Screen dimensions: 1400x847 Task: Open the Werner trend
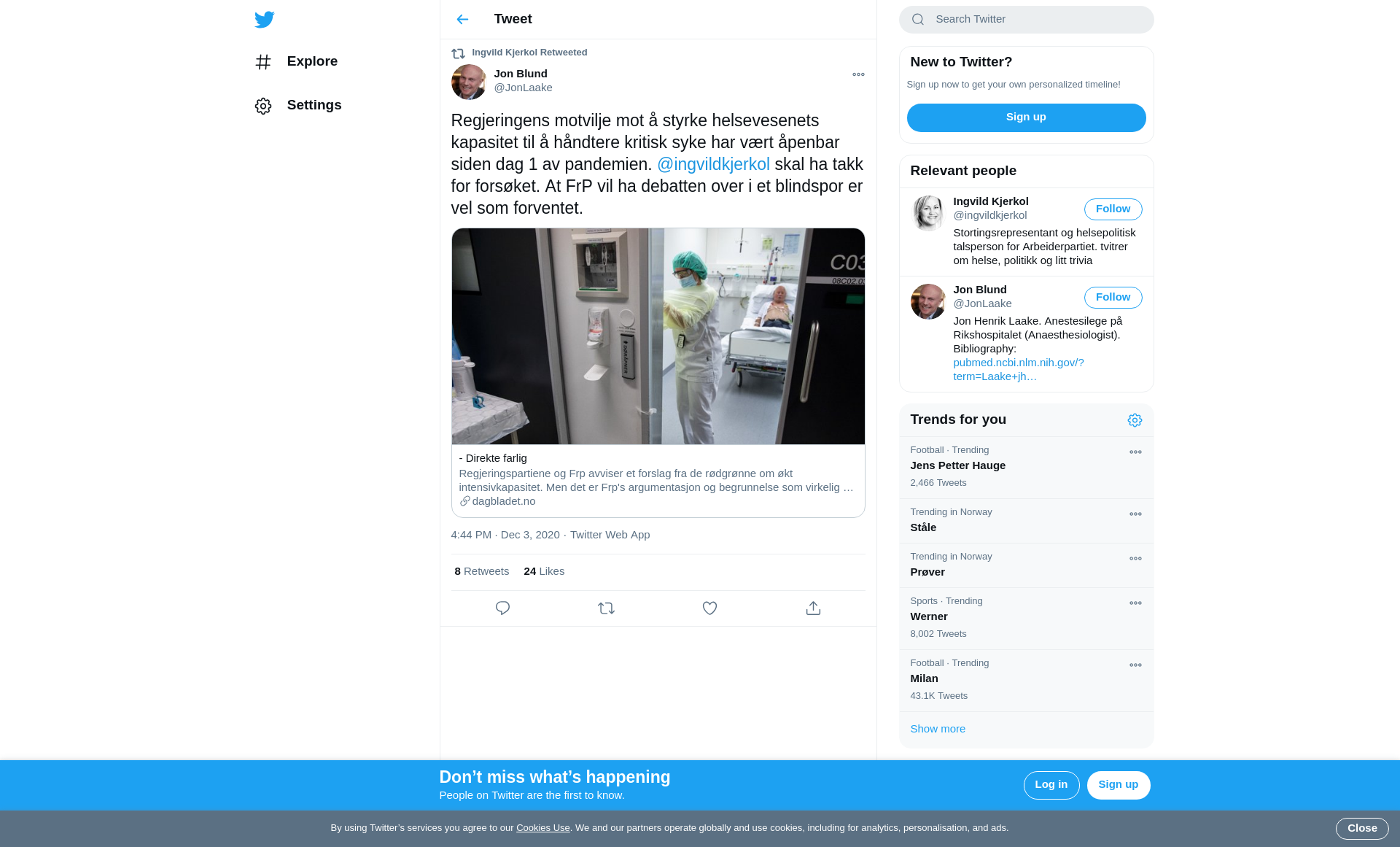(1026, 619)
